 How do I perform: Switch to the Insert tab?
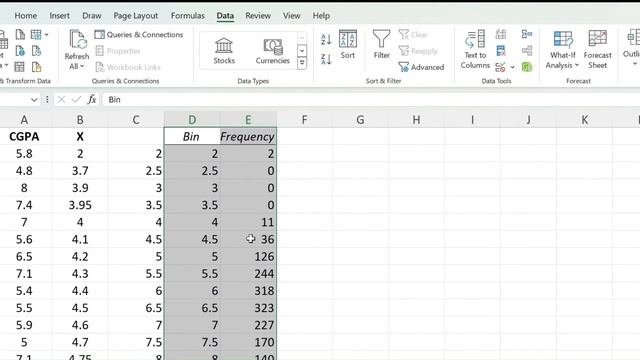point(60,16)
